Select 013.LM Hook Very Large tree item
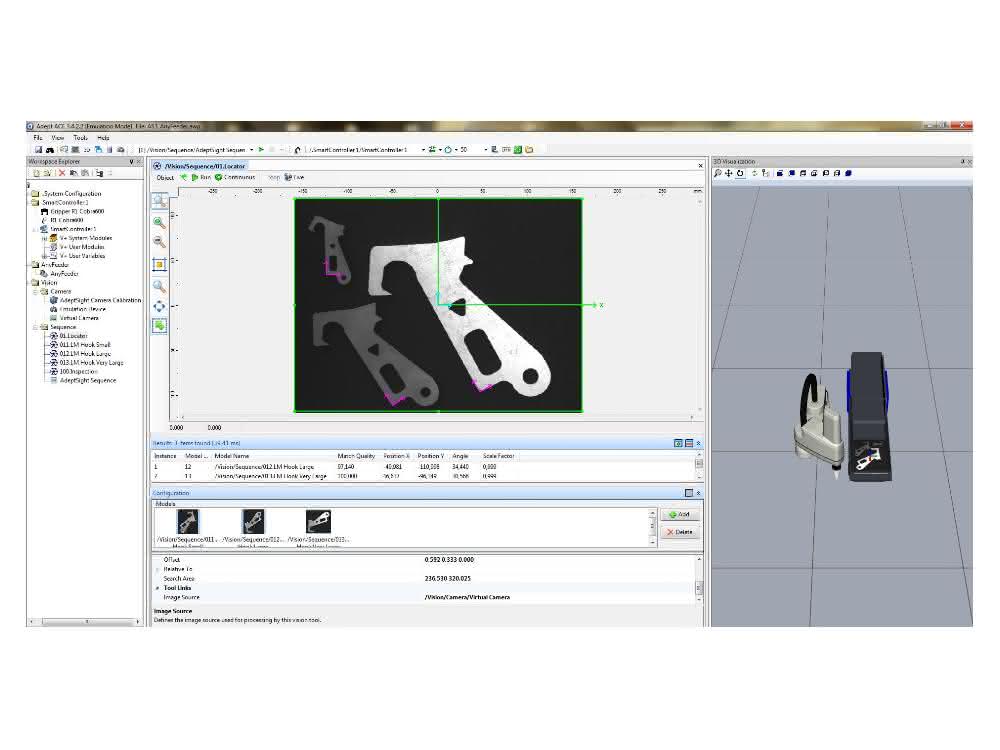This screenshot has height=750, width=1000. click(x=91, y=363)
